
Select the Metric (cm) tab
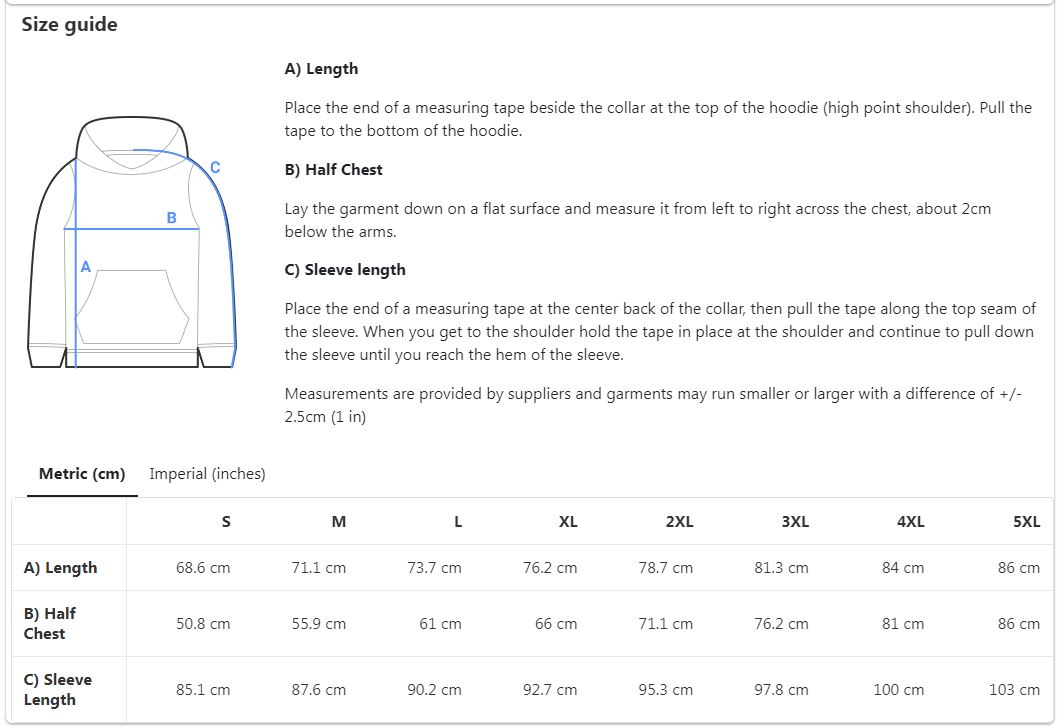(82, 473)
